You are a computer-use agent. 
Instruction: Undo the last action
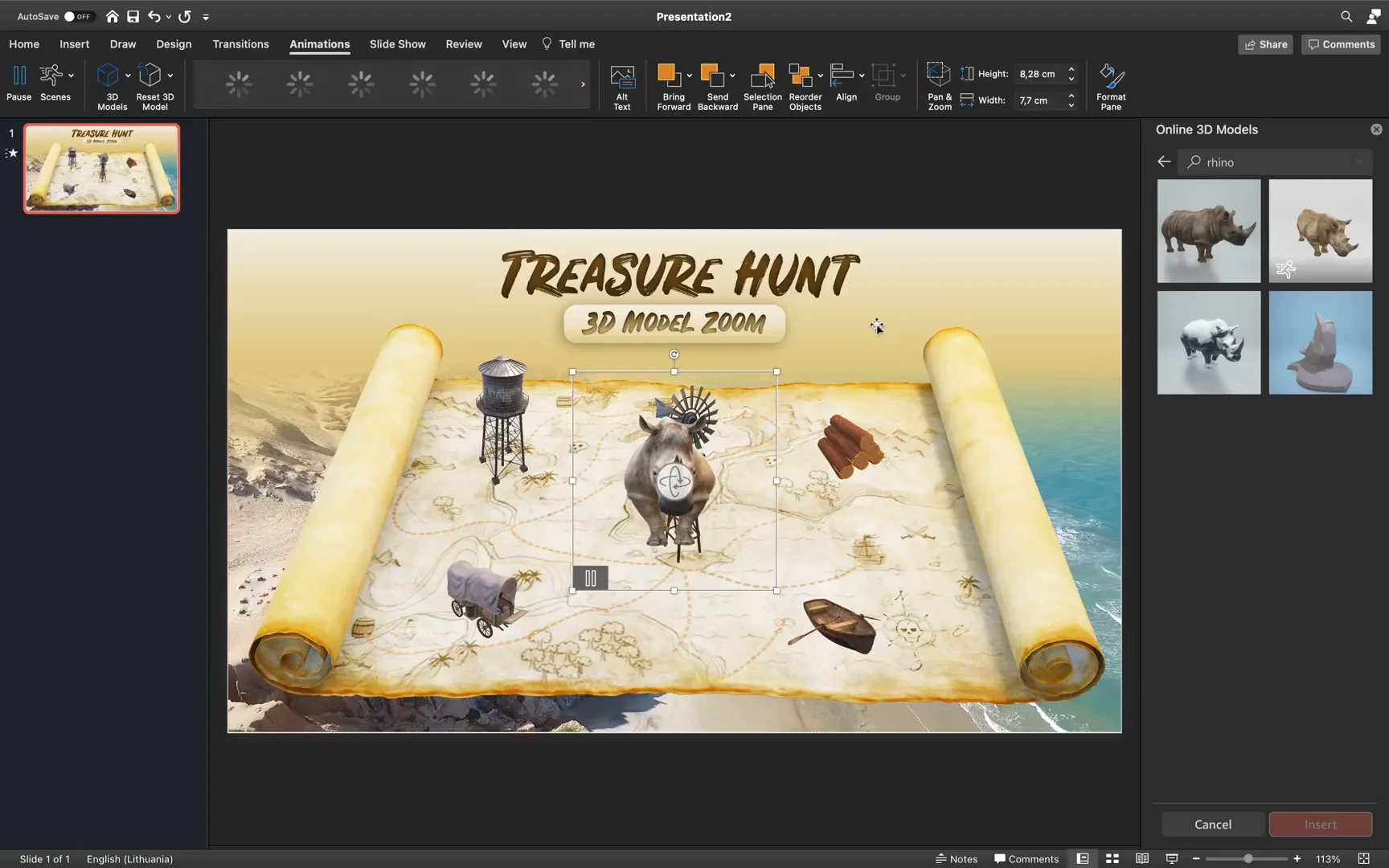154,16
